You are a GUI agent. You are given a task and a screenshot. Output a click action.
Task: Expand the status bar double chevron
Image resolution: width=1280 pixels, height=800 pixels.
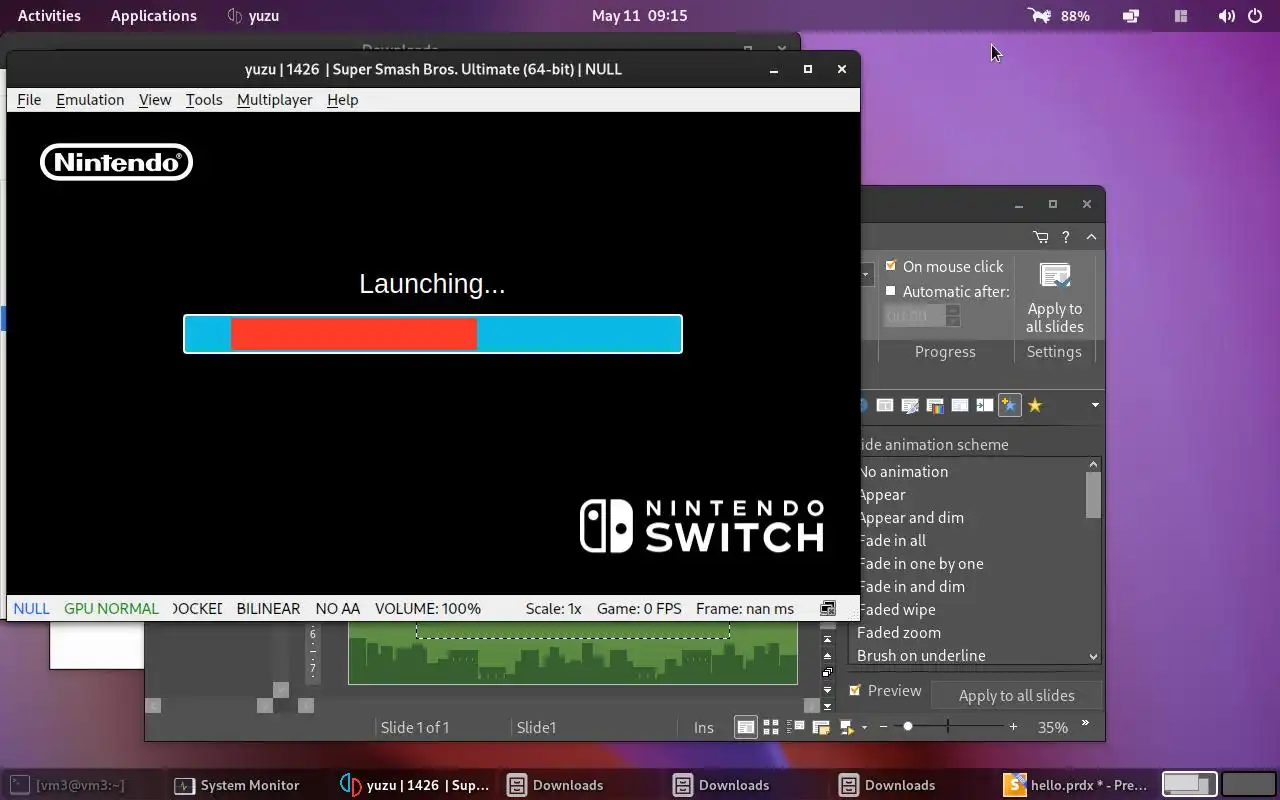click(1085, 725)
